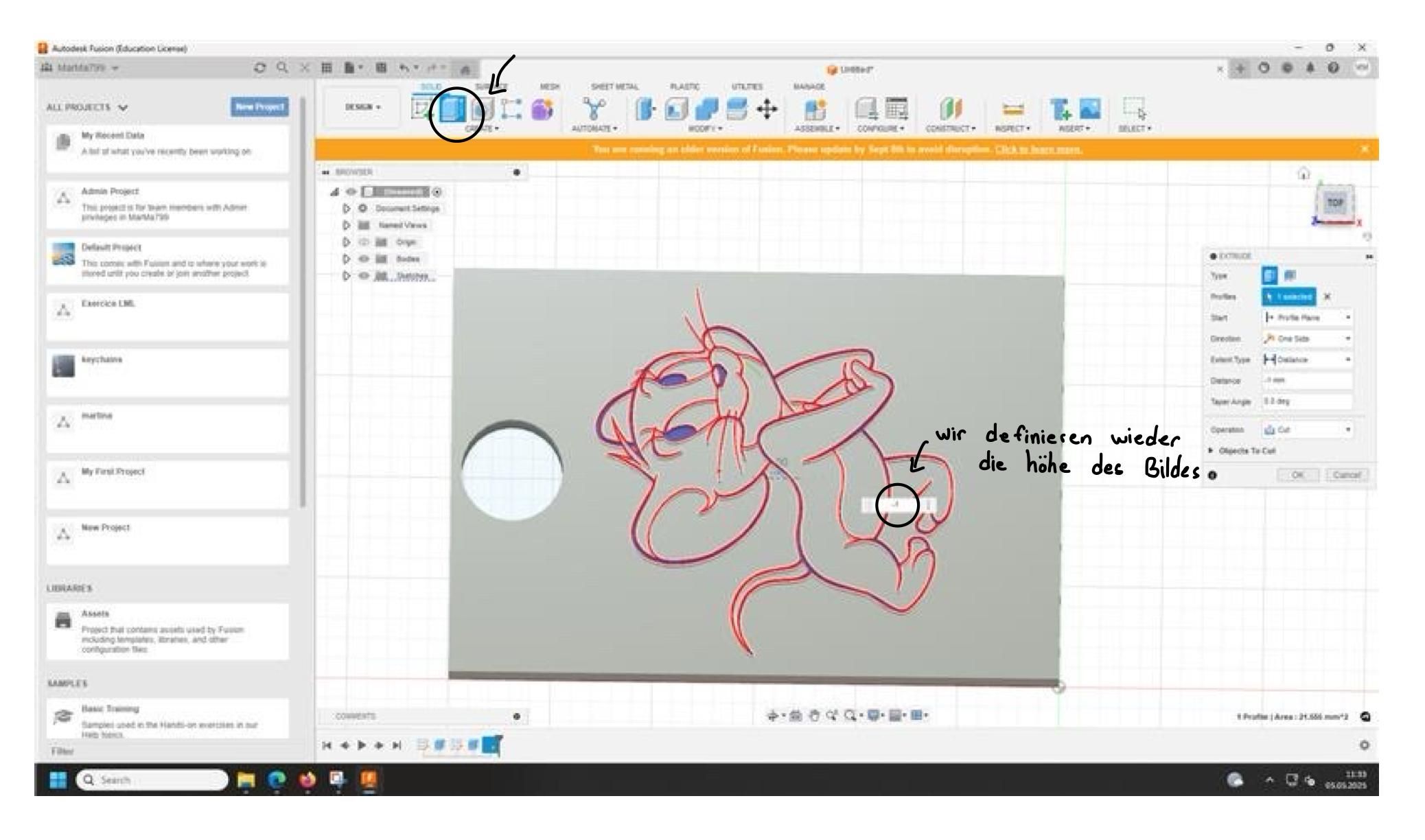Screen dimensions: 1425x840
Task: Toggle visibility of Origin folder
Action: [364, 242]
